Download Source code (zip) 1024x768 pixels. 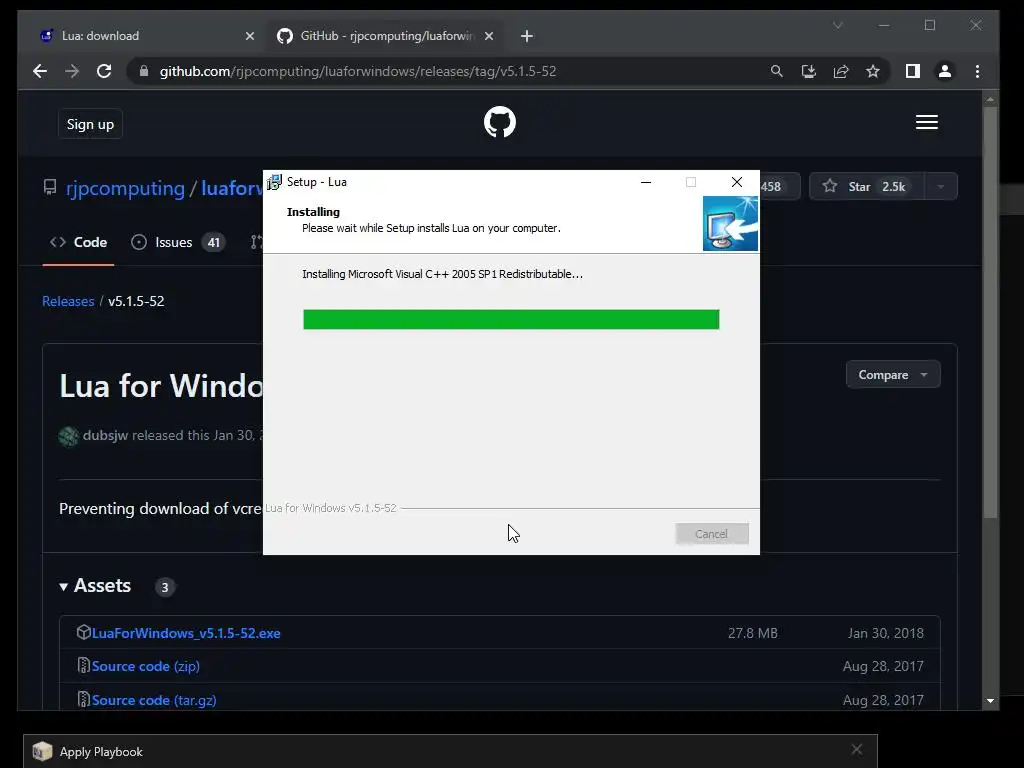pyautogui.click(x=146, y=666)
